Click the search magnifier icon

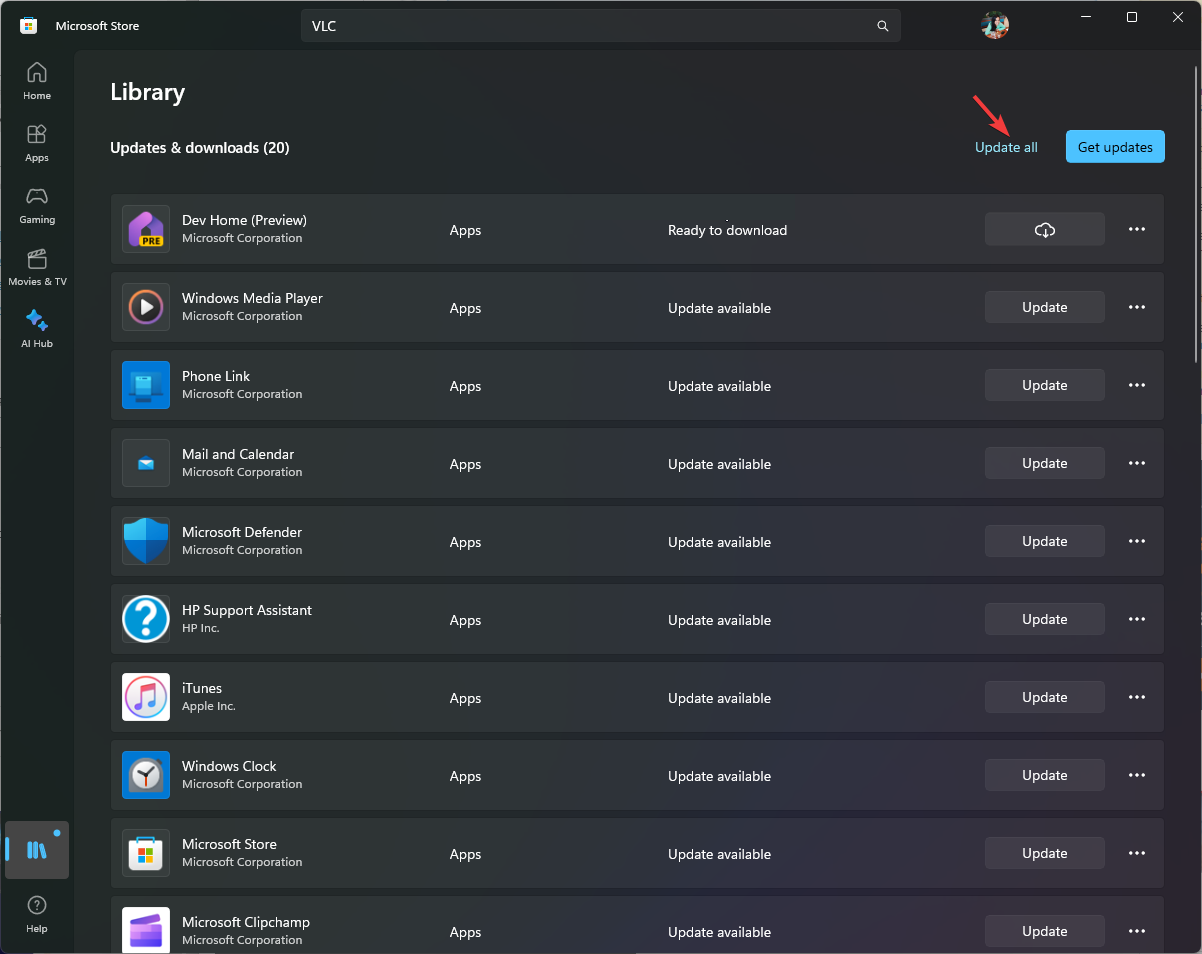tap(883, 26)
